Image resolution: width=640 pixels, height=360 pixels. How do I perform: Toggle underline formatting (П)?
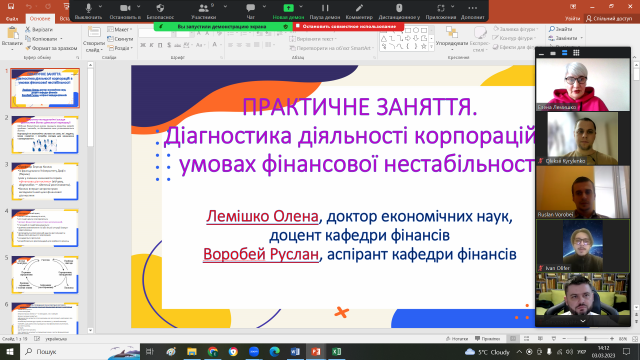pos(160,45)
